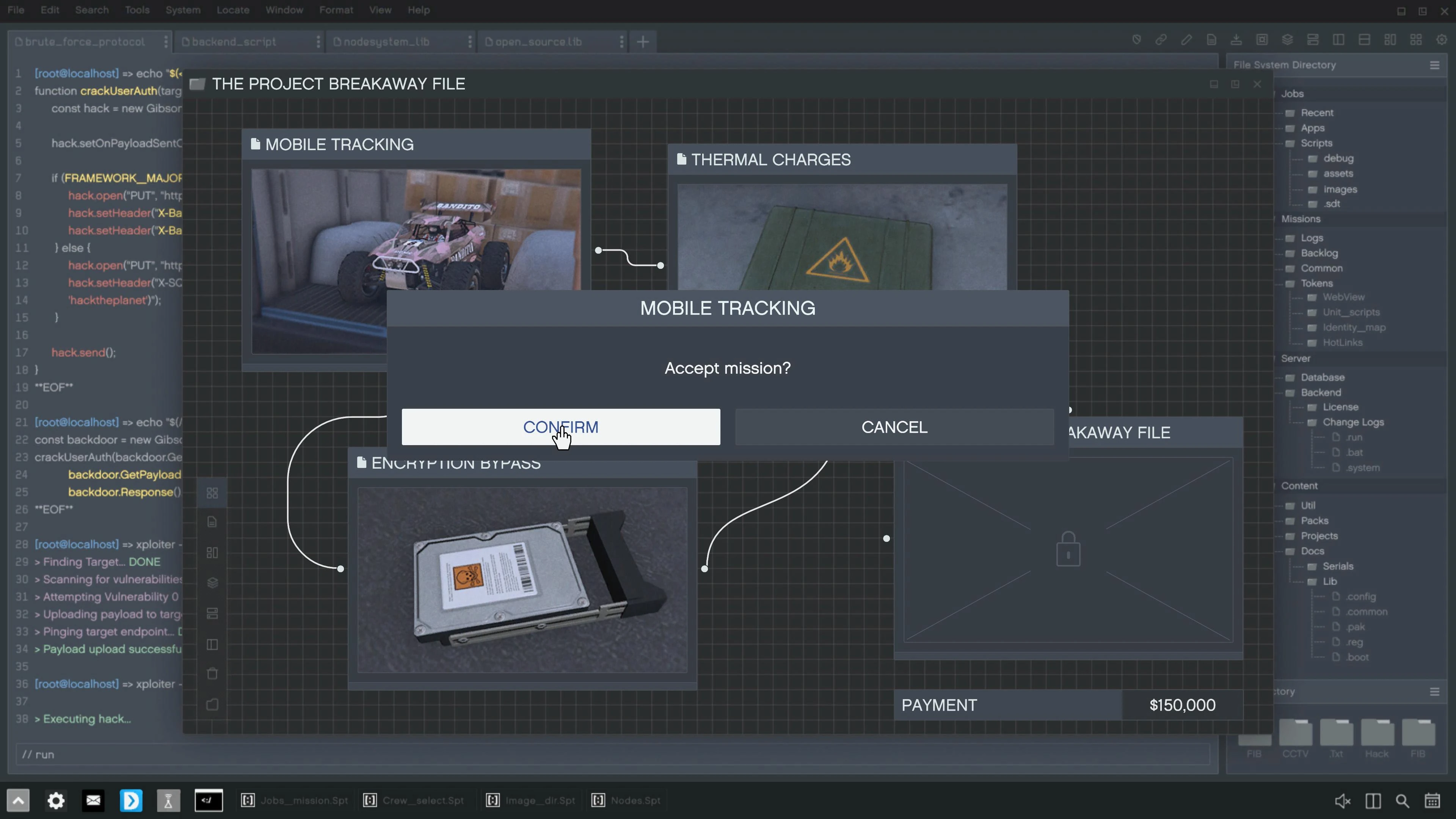Click the chain link icon in toolbar
Viewport: 1456px width, 819px height.
[1161, 39]
